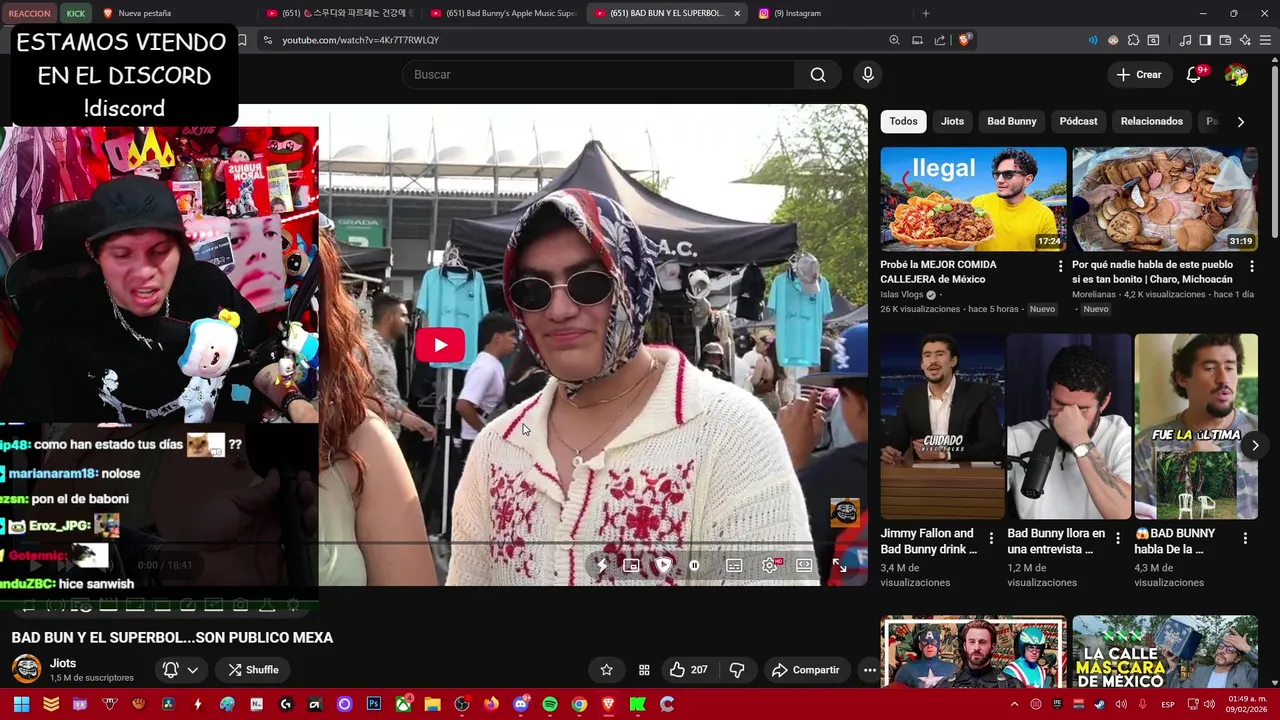The height and width of the screenshot is (720, 1280).
Task: Click the grid icon left of likes
Action: pos(644,670)
